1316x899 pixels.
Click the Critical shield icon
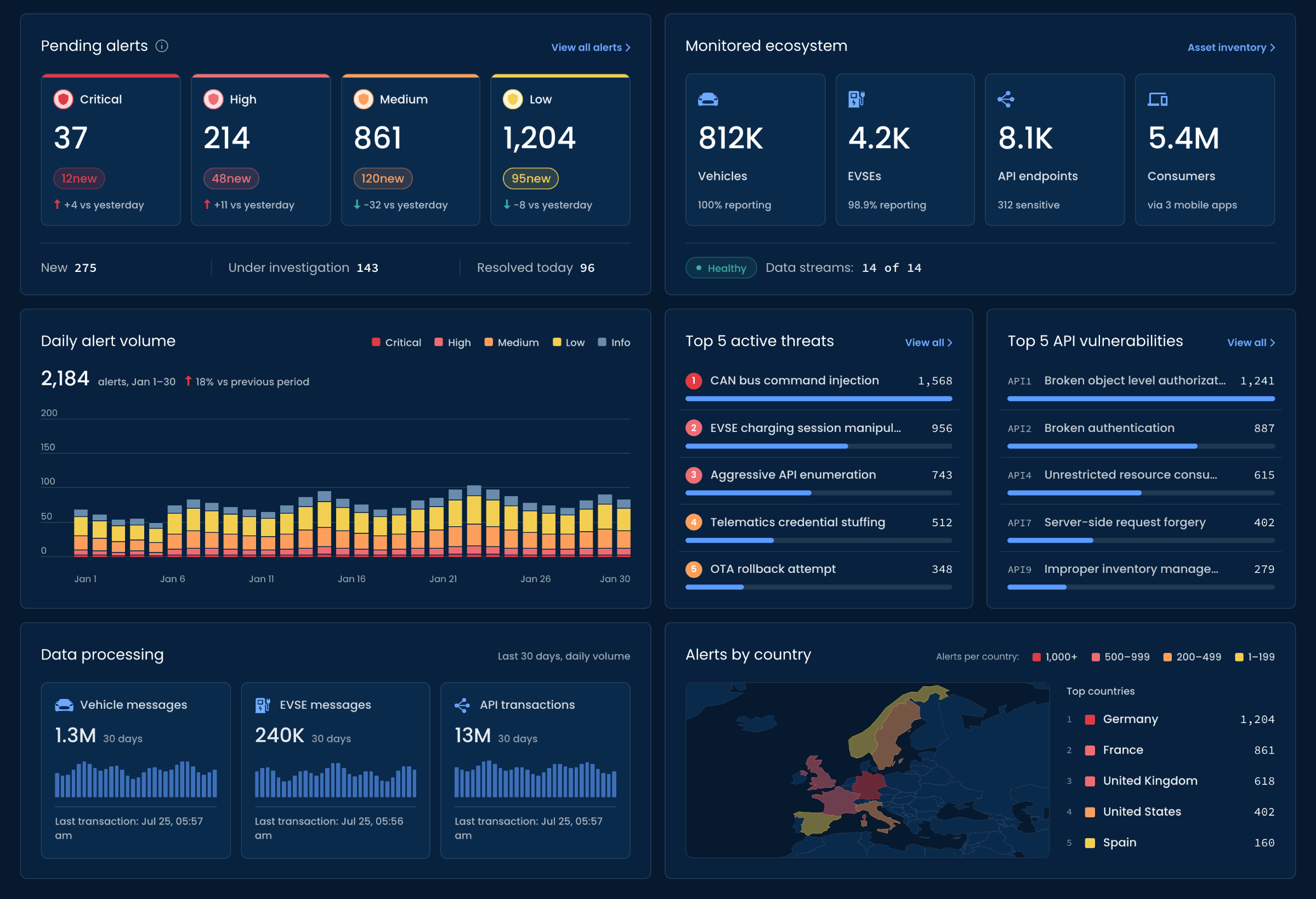point(64,99)
